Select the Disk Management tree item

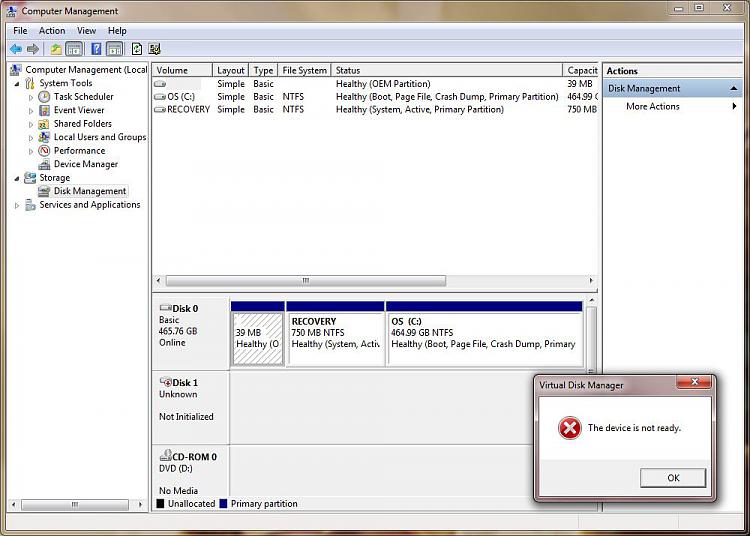click(90, 191)
